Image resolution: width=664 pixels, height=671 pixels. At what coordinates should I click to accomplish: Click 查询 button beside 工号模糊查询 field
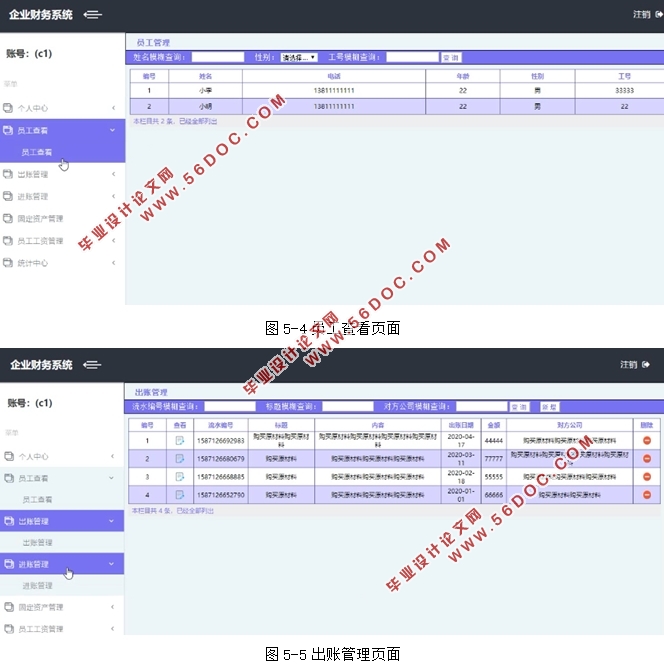point(451,58)
